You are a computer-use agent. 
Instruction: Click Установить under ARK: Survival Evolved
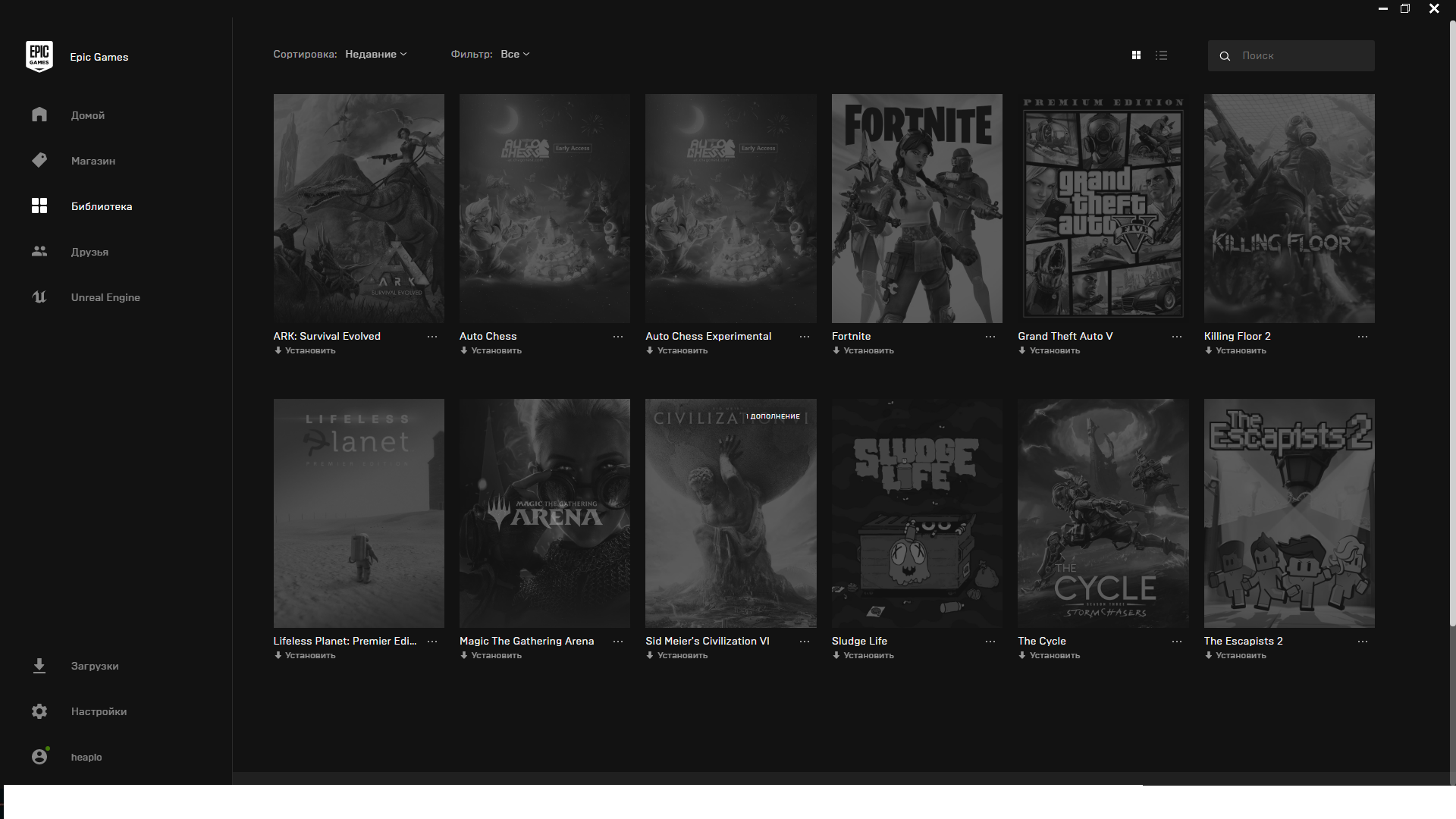305,350
